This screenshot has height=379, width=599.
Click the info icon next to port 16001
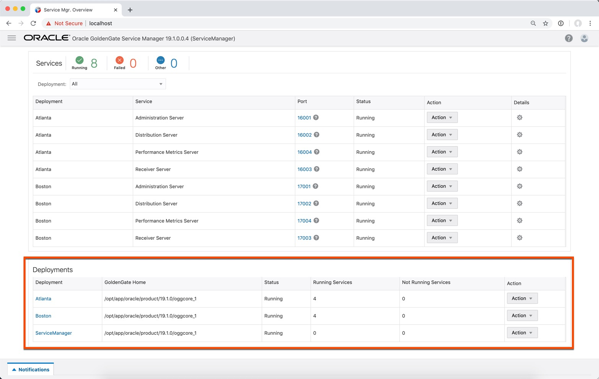click(x=316, y=117)
